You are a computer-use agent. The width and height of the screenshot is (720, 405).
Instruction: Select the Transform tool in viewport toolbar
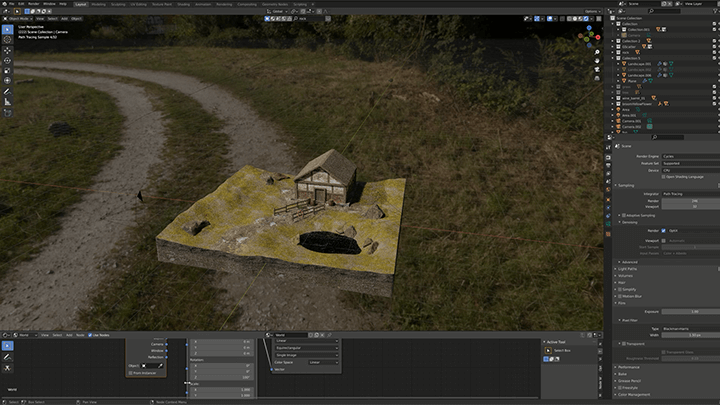click(x=7, y=81)
